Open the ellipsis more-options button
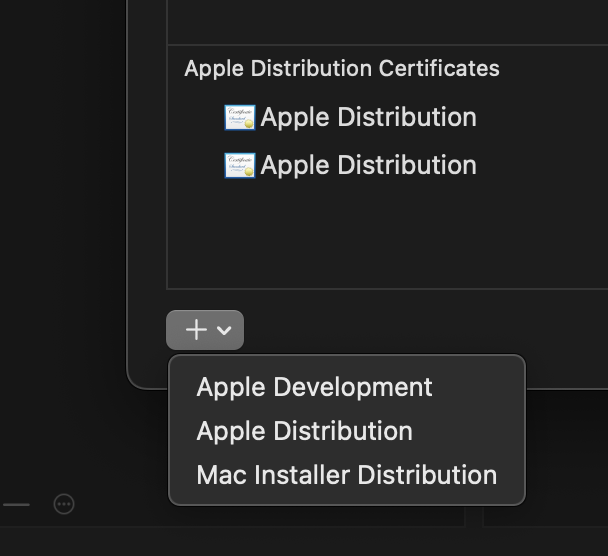608x556 pixels. tap(64, 504)
